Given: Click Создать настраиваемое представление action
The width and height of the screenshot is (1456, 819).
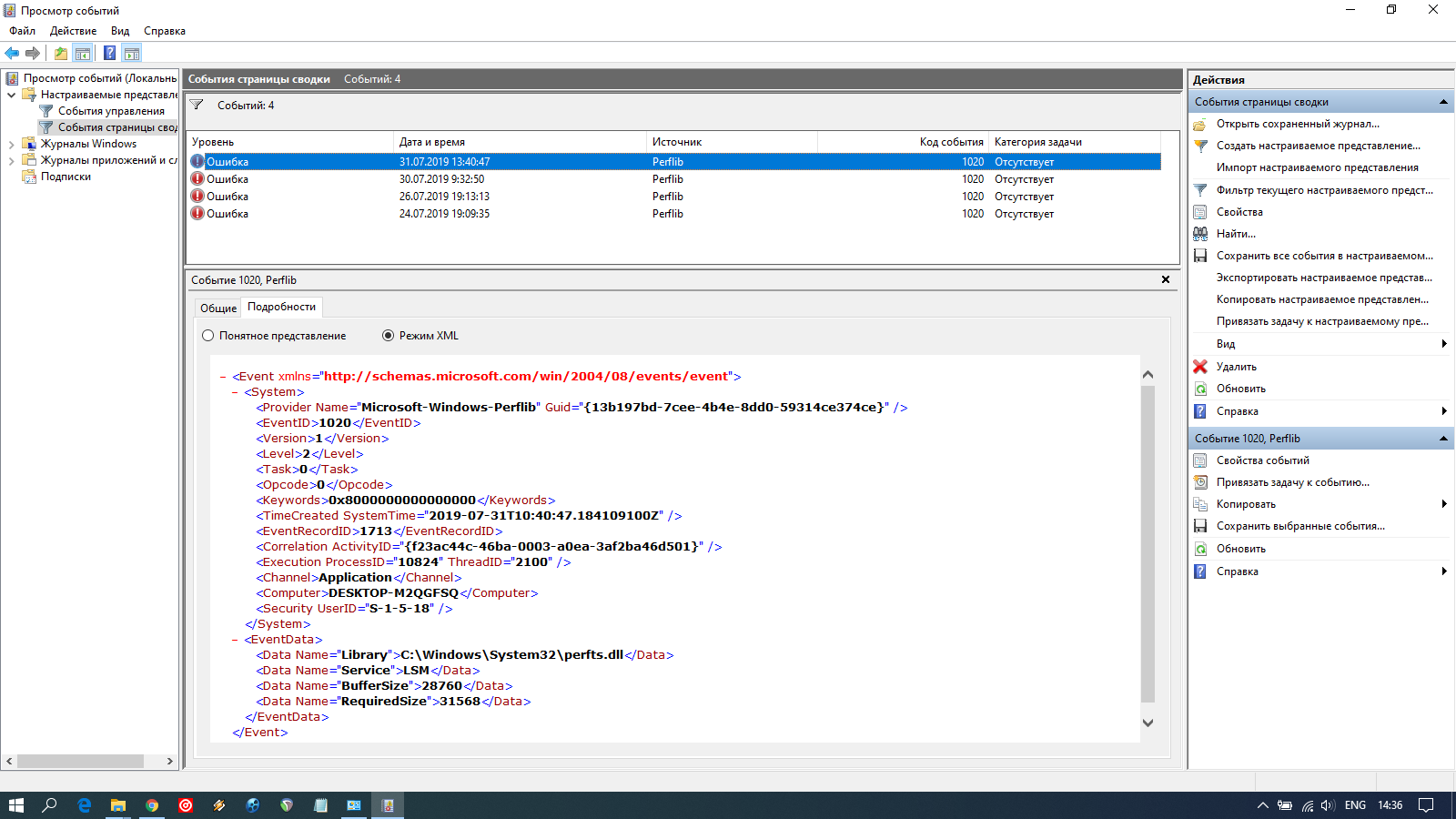Looking at the screenshot, I should point(1319,146).
